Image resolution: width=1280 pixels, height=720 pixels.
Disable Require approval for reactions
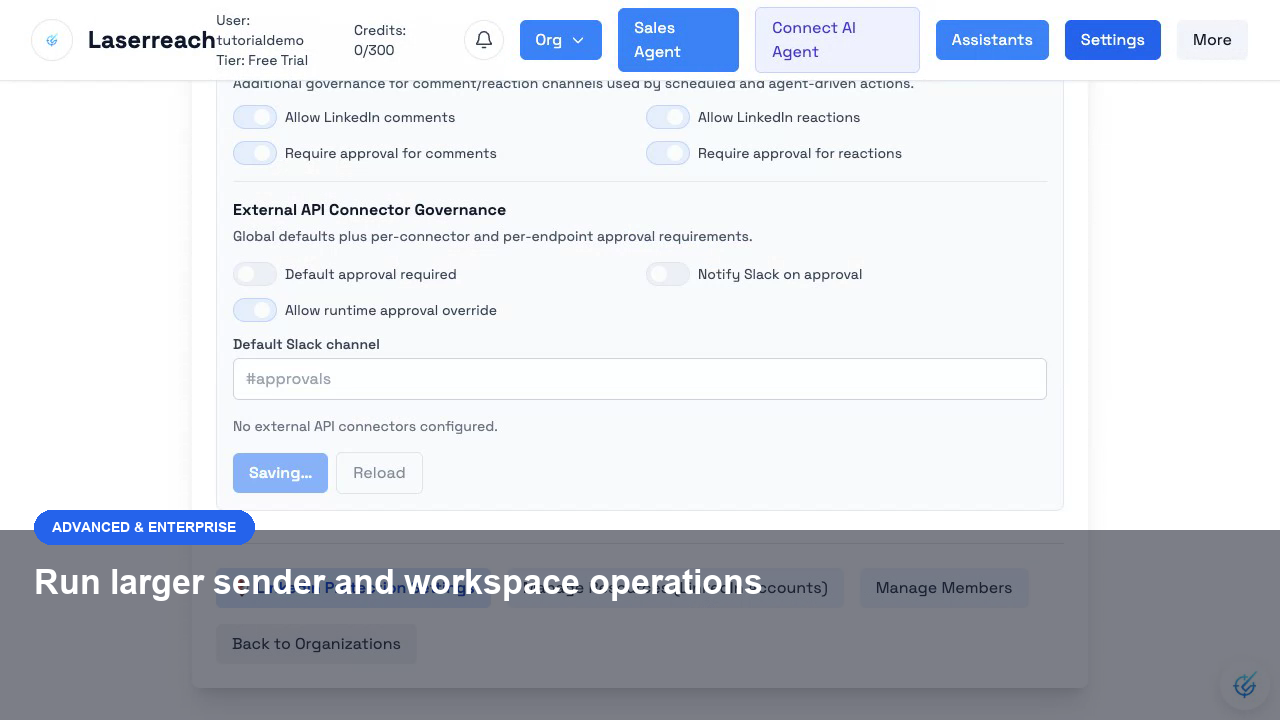668,153
